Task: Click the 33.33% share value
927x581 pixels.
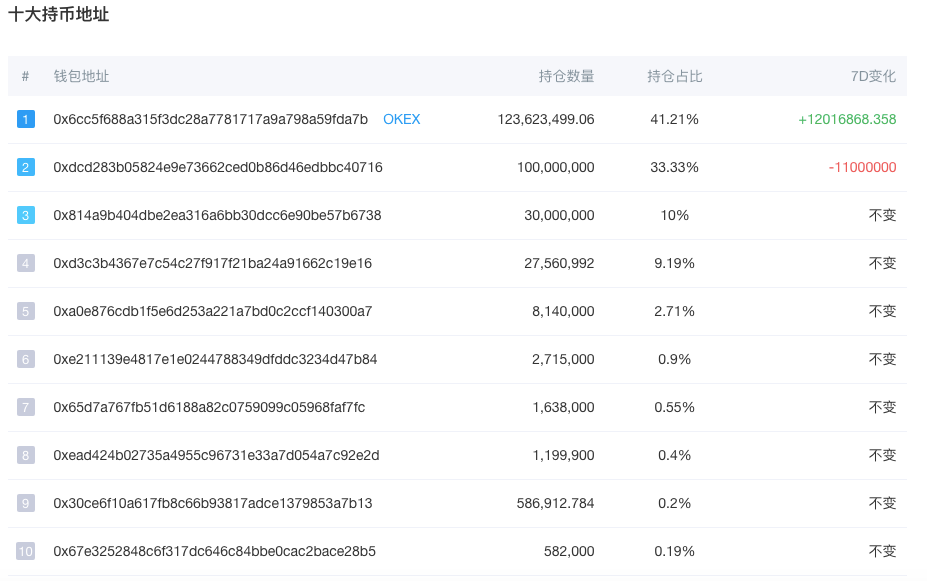Action: pos(675,167)
